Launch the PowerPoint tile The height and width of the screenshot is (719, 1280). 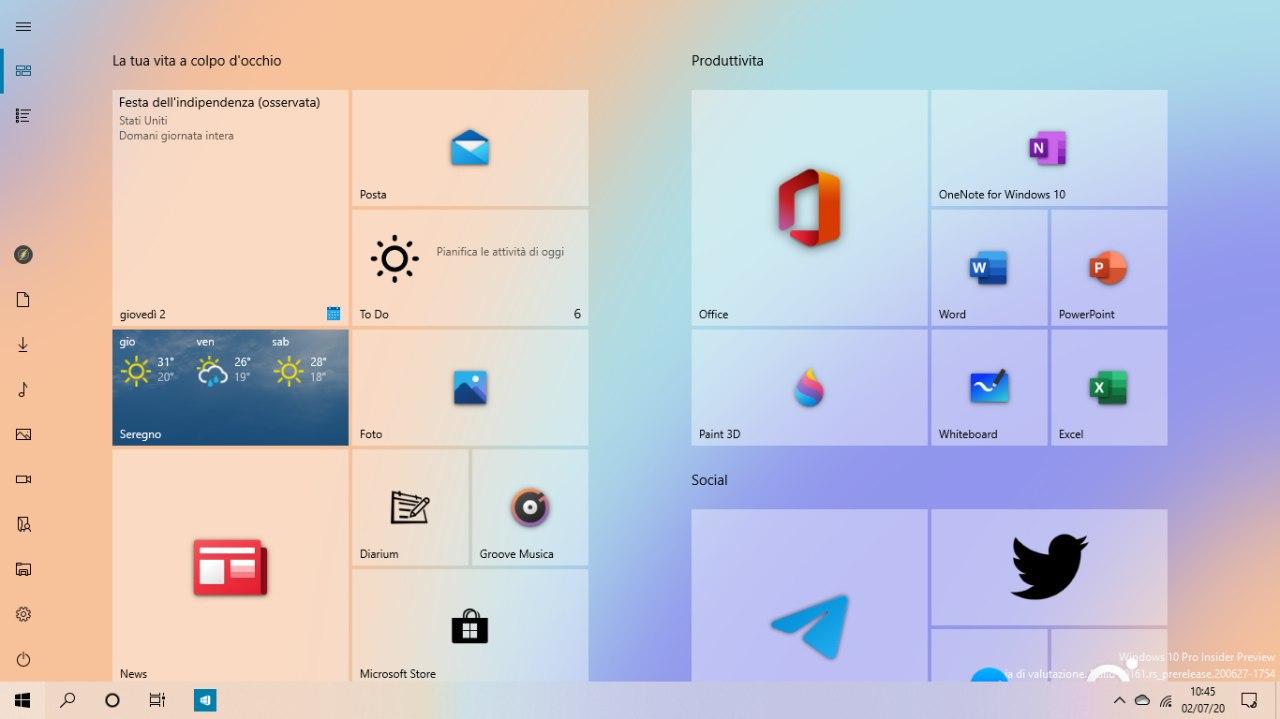coord(1109,267)
